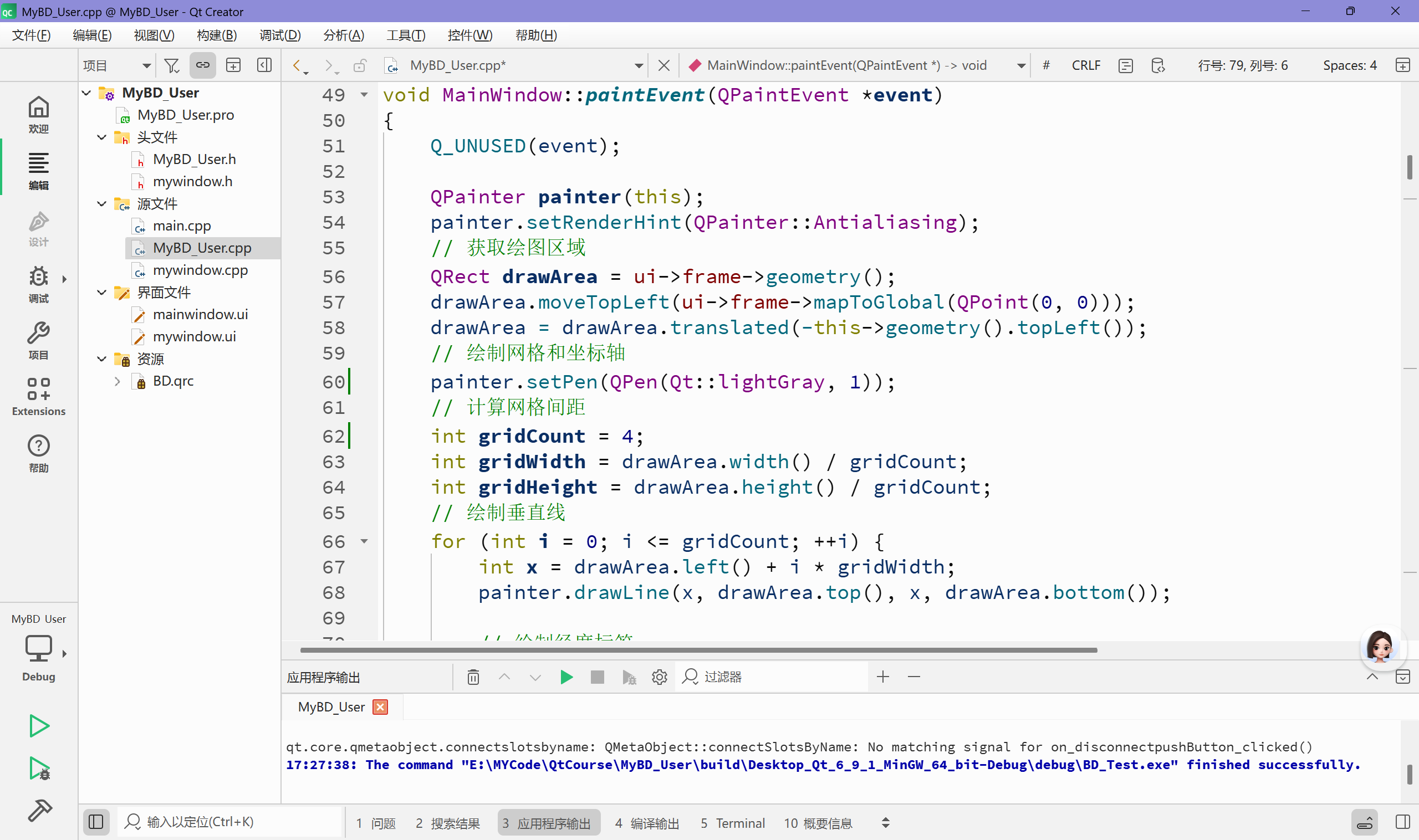Open the Extensions mode

coord(38,397)
